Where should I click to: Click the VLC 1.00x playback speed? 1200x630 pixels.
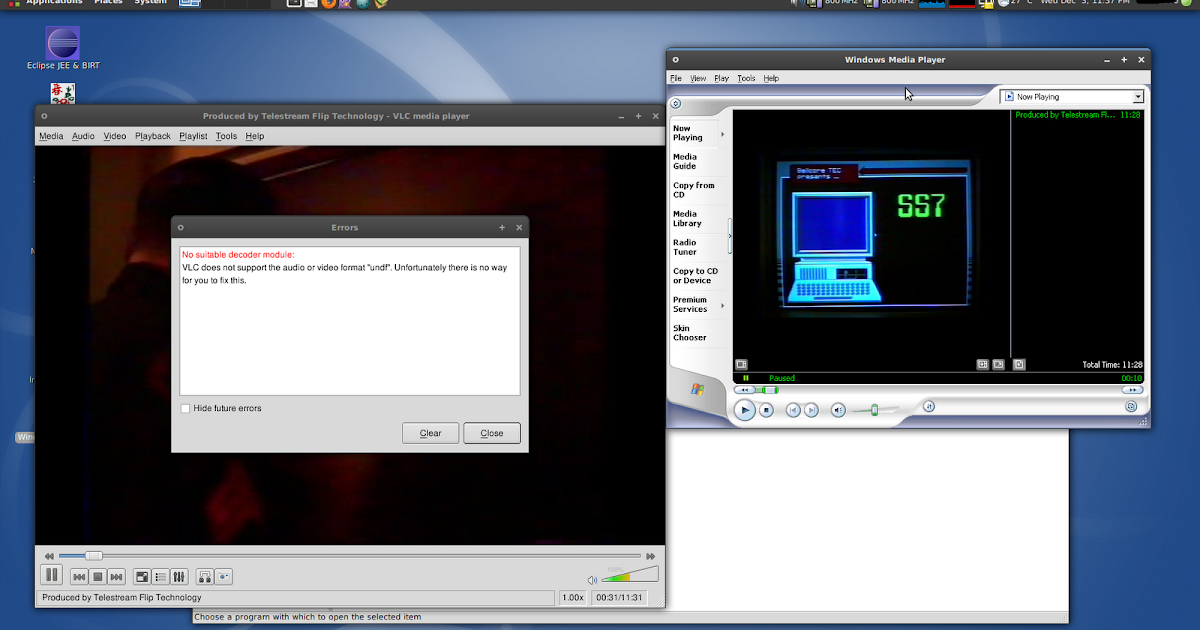572,598
